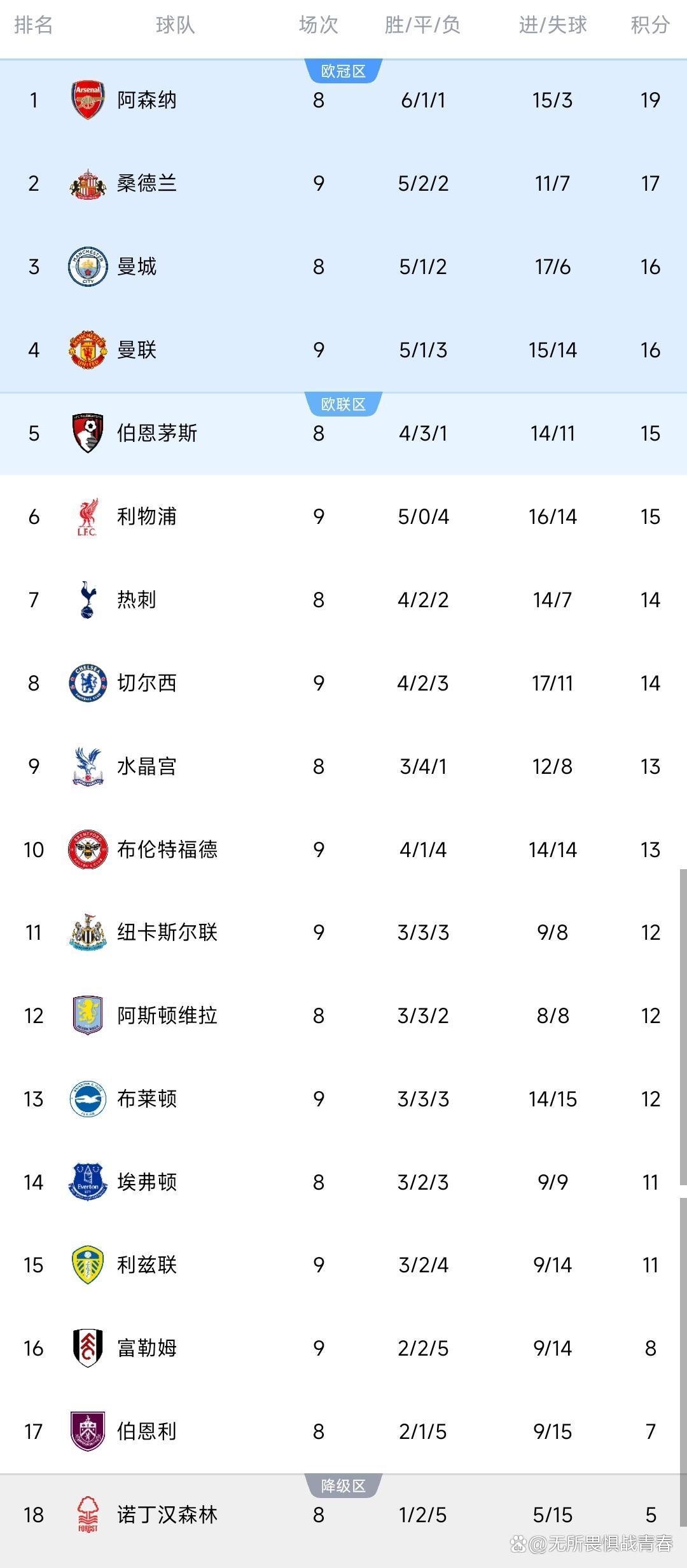687x1568 pixels.
Task: Open the Manchester United badge
Action: [x=88, y=350]
